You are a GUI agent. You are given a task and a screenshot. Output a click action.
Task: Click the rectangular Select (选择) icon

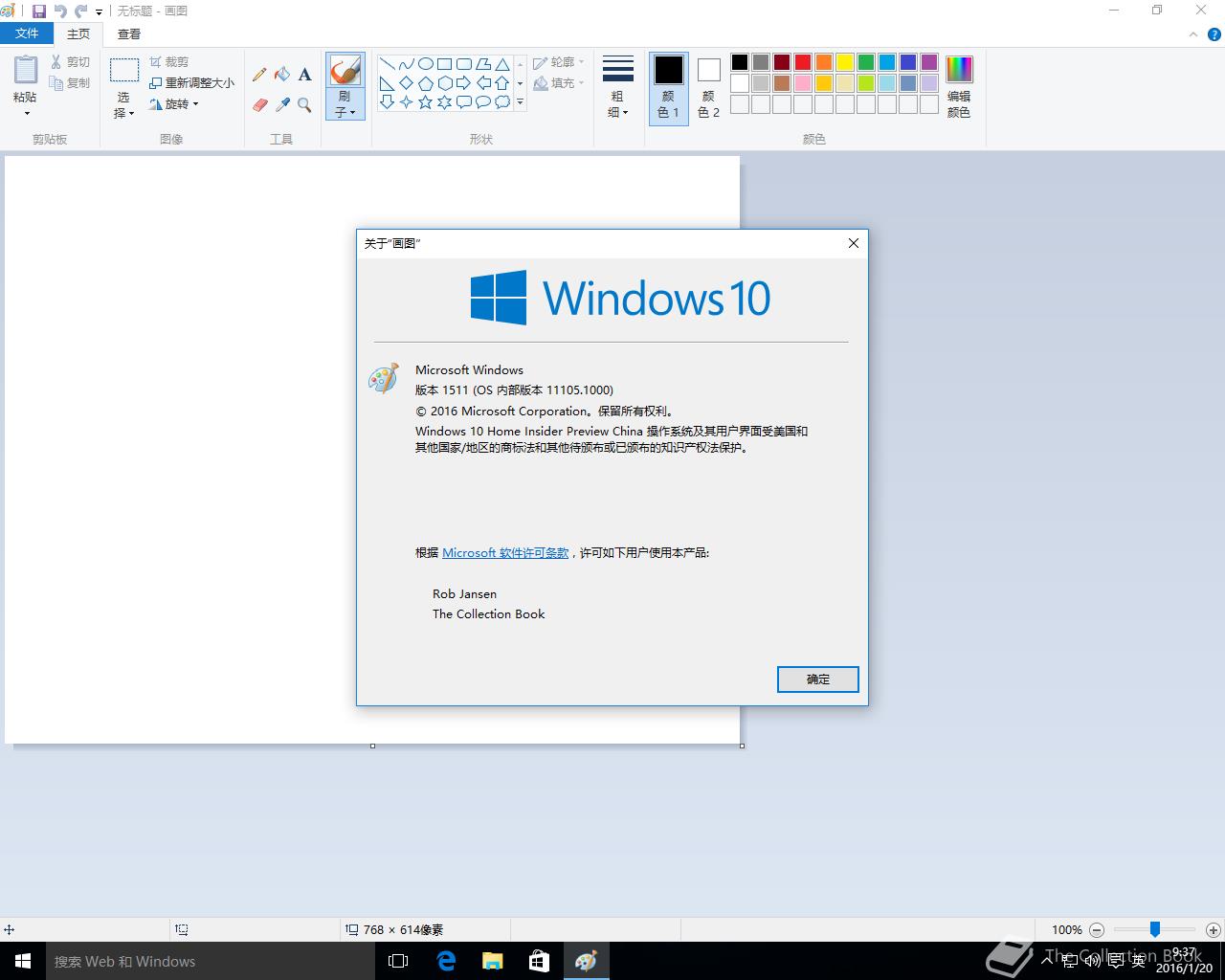(124, 71)
